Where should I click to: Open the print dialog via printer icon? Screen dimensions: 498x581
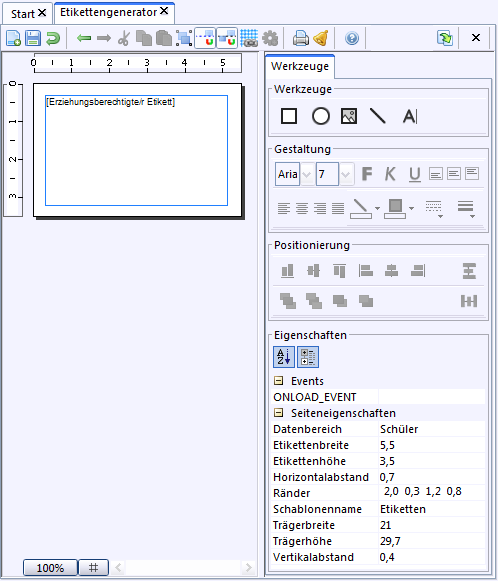pos(301,38)
